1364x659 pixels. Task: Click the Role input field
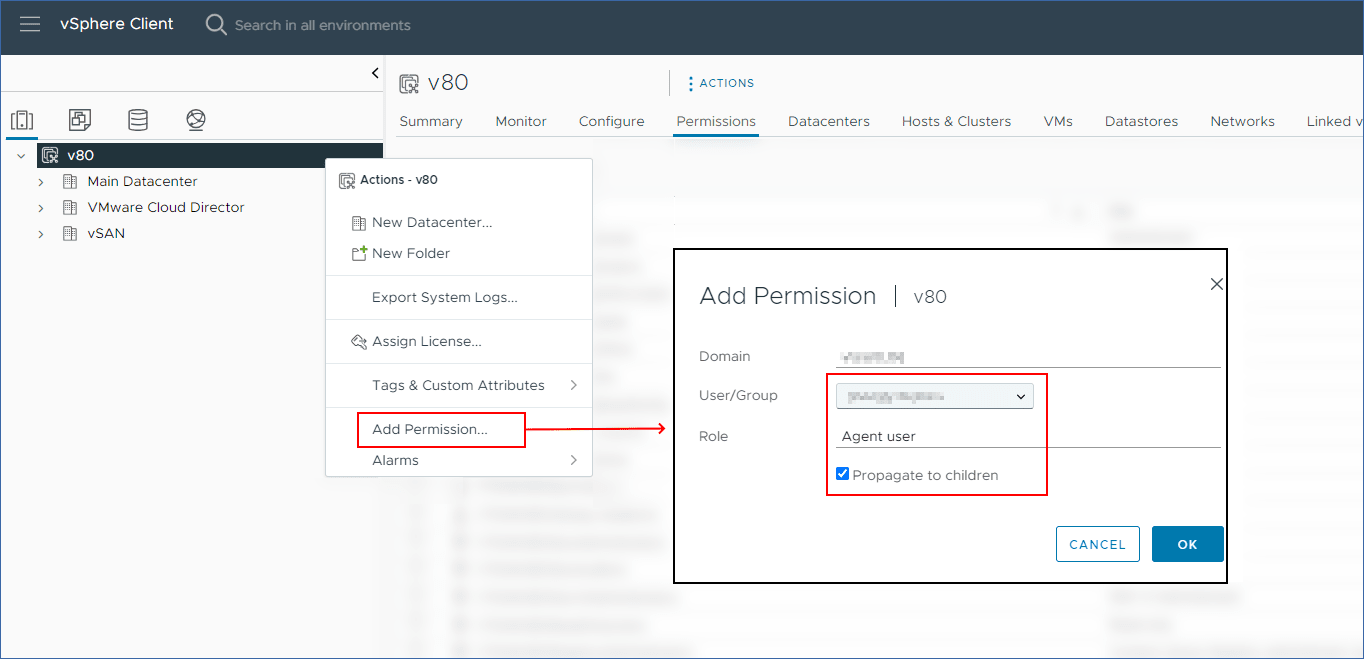(1028, 436)
